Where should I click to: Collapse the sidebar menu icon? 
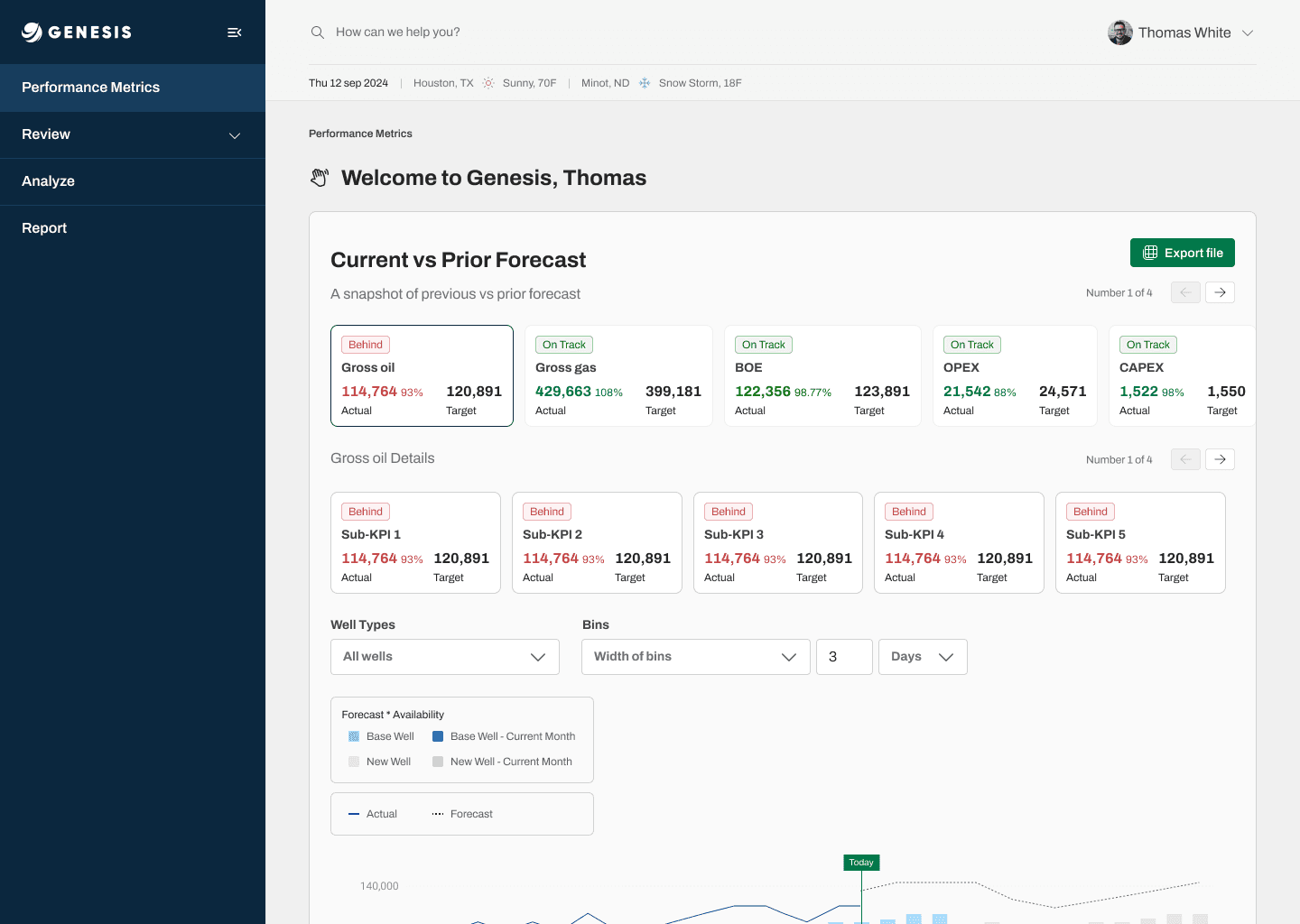[x=235, y=32]
